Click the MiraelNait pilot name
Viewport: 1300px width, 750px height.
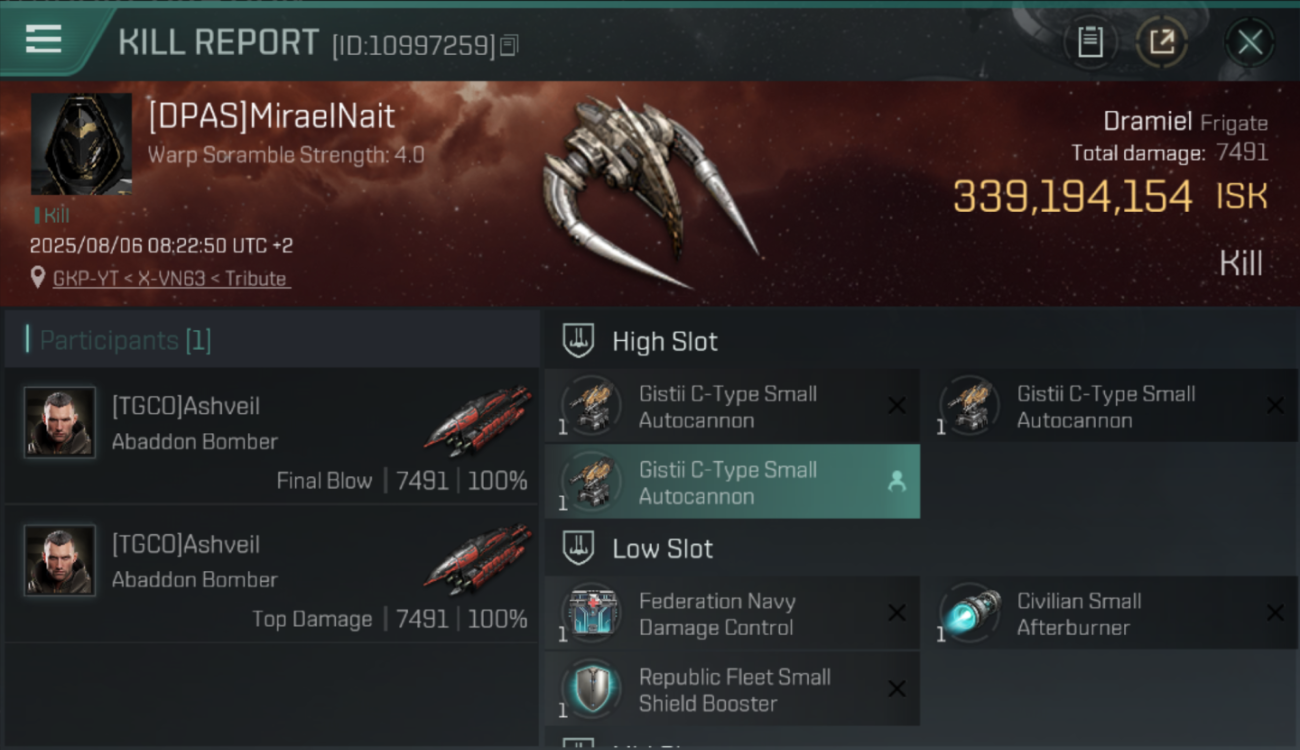[272, 116]
